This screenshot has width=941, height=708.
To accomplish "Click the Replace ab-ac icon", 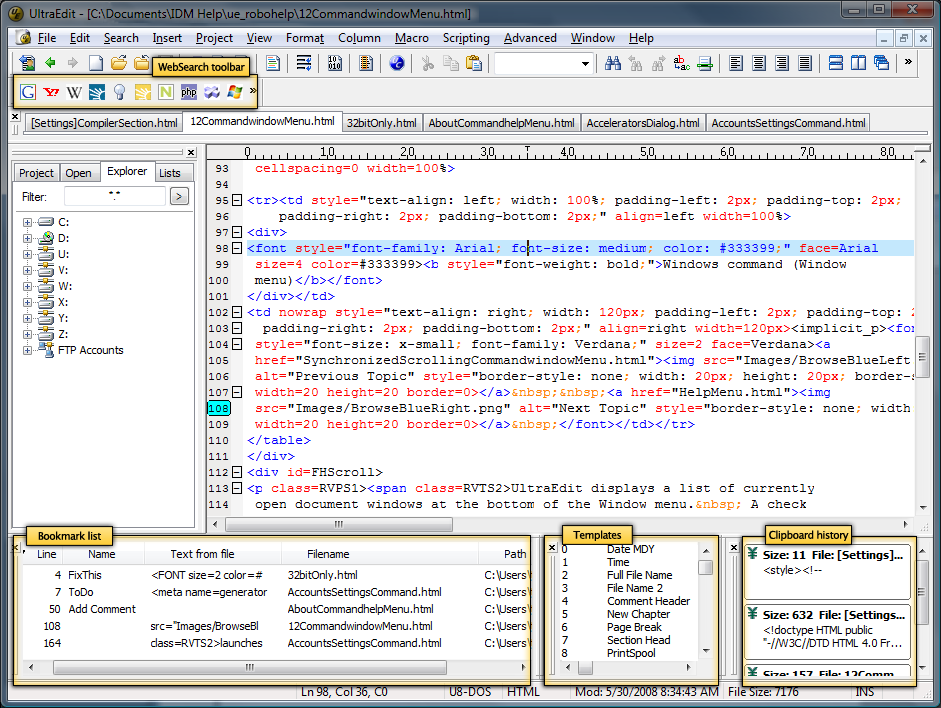I will (682, 63).
